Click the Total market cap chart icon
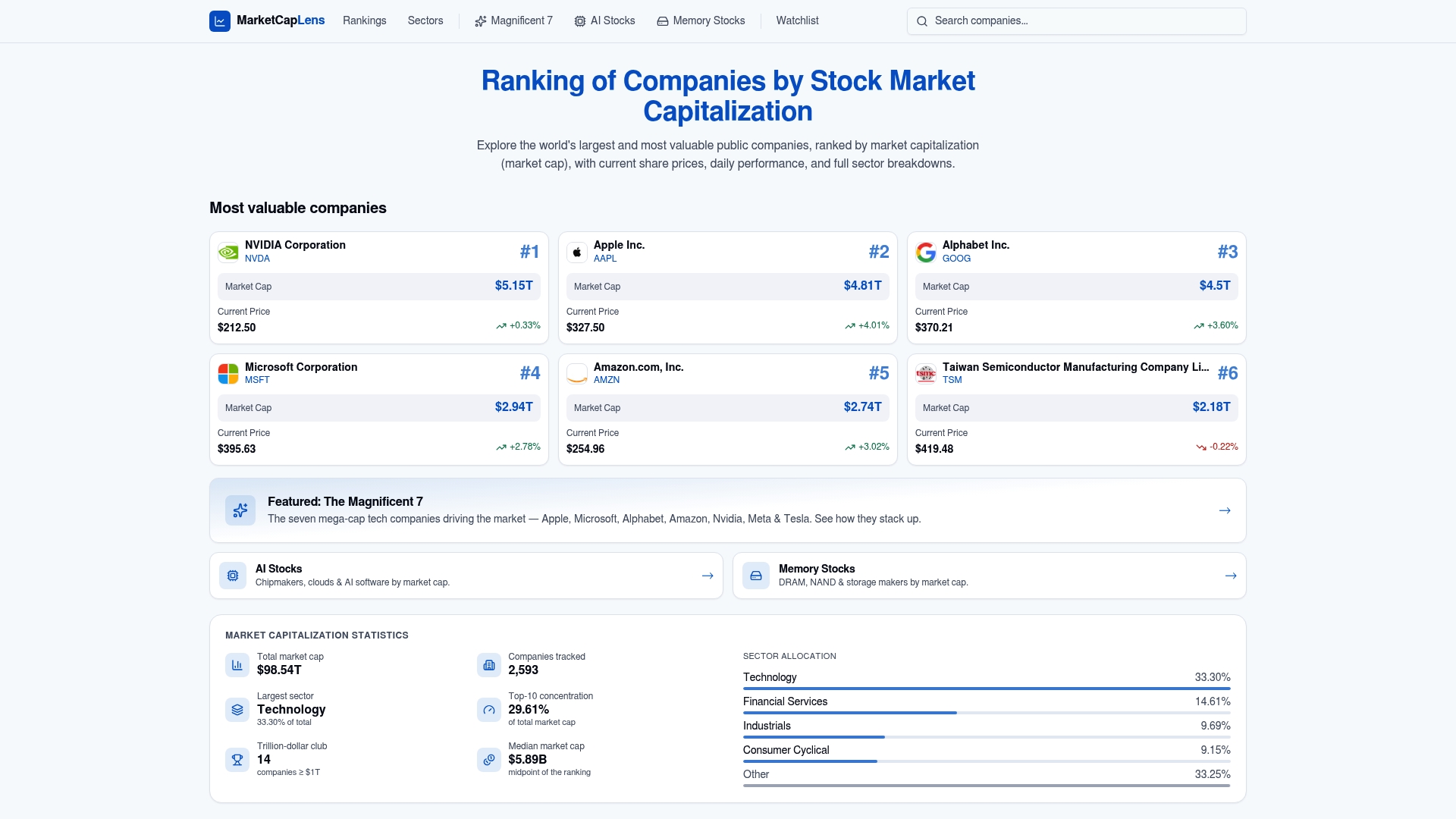 [x=237, y=665]
